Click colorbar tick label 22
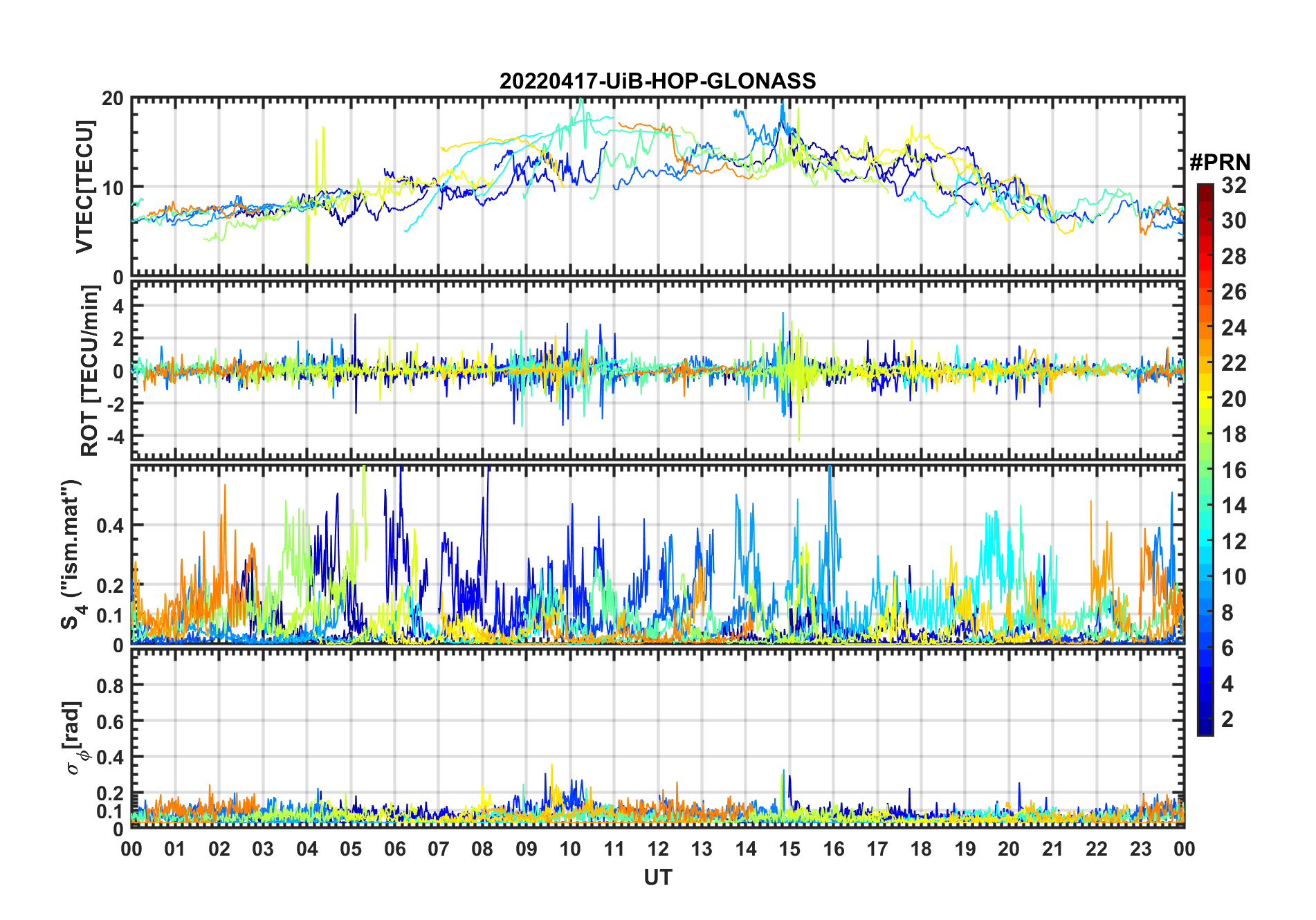This screenshot has height=920, width=1316. (x=1234, y=363)
